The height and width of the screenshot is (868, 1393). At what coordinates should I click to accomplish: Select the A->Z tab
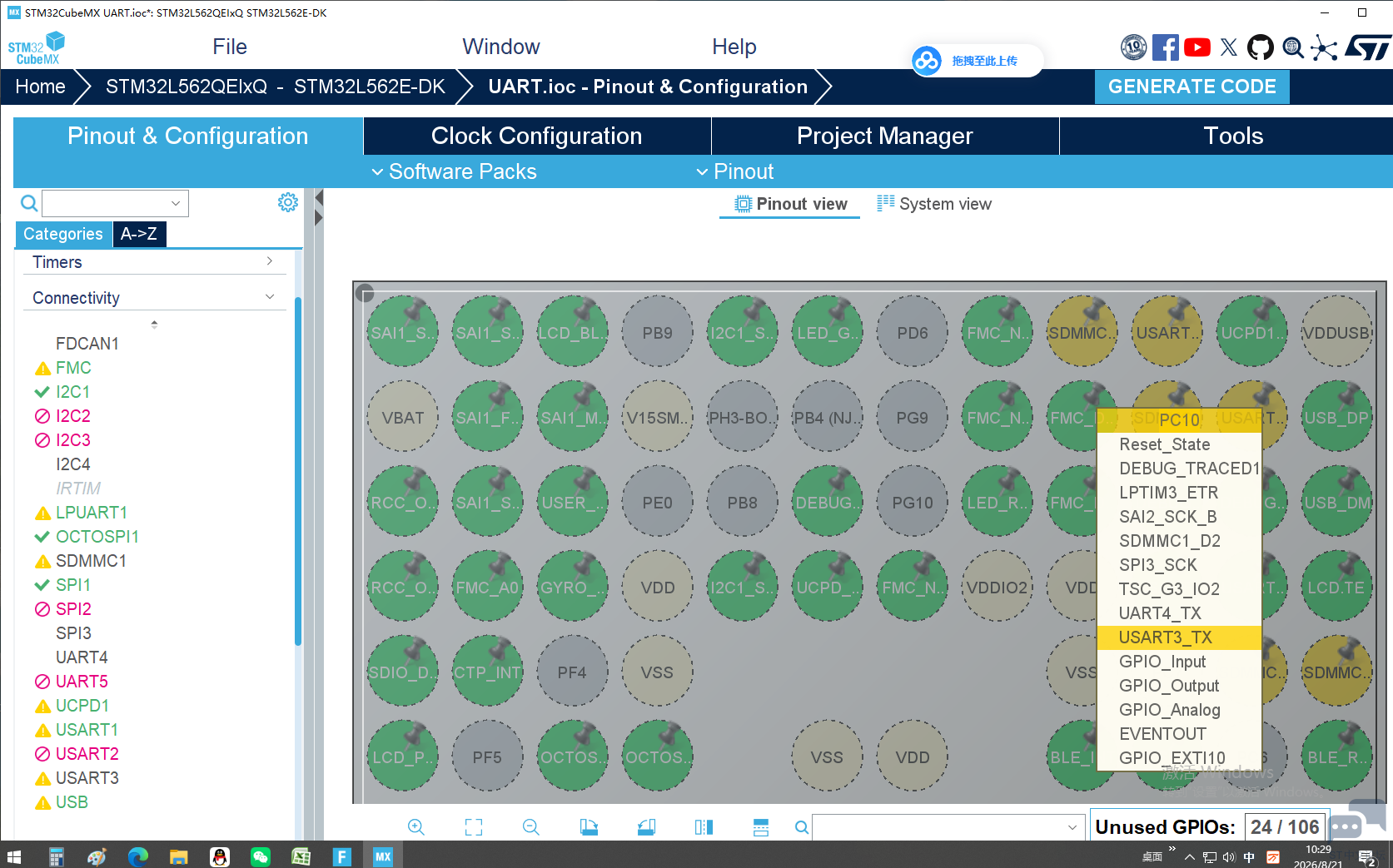pos(139,234)
